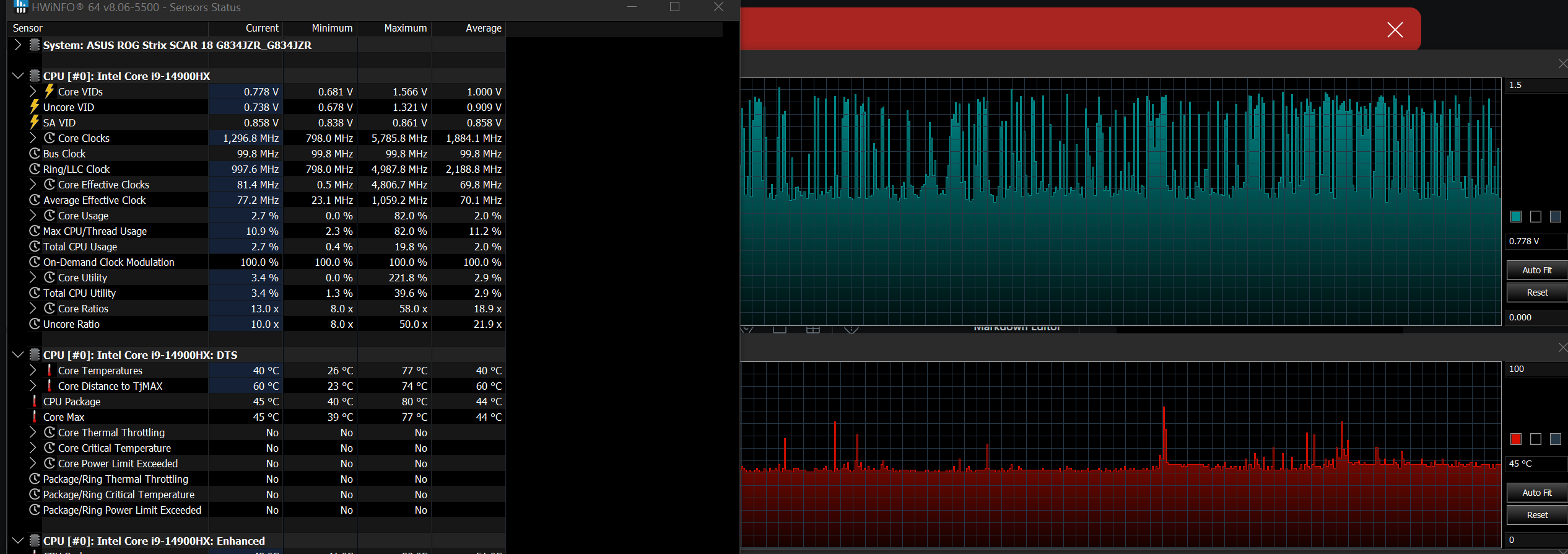Edit the 0.000 minimum scale field
Image resolution: width=1568 pixels, height=554 pixels.
coord(1536,317)
